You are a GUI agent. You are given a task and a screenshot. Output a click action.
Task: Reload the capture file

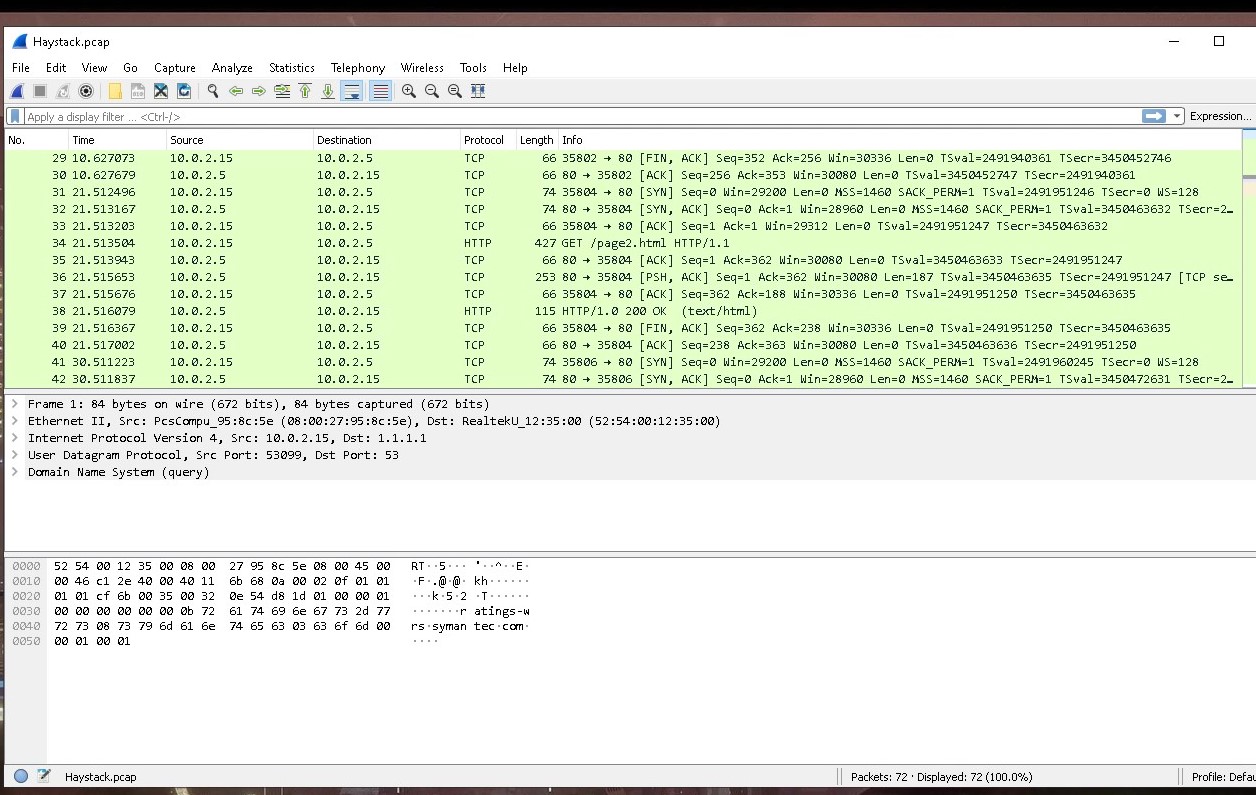coord(184,91)
